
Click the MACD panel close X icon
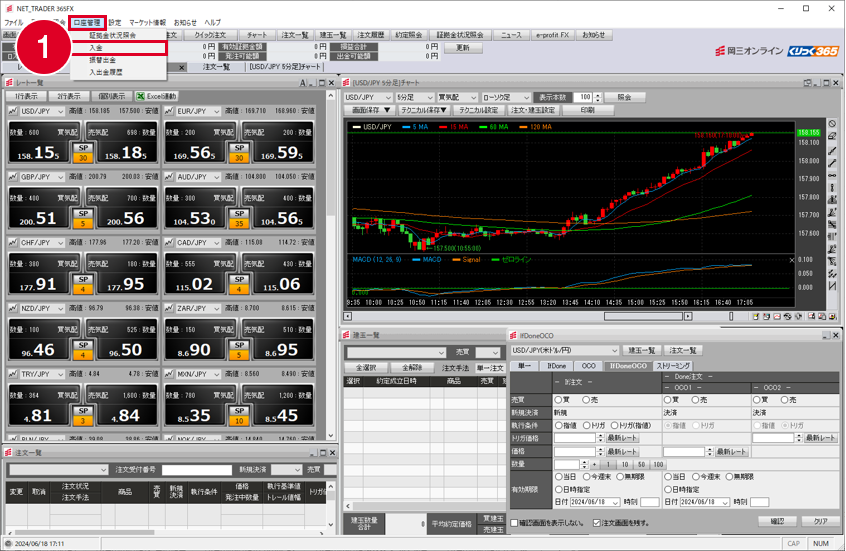point(792,260)
